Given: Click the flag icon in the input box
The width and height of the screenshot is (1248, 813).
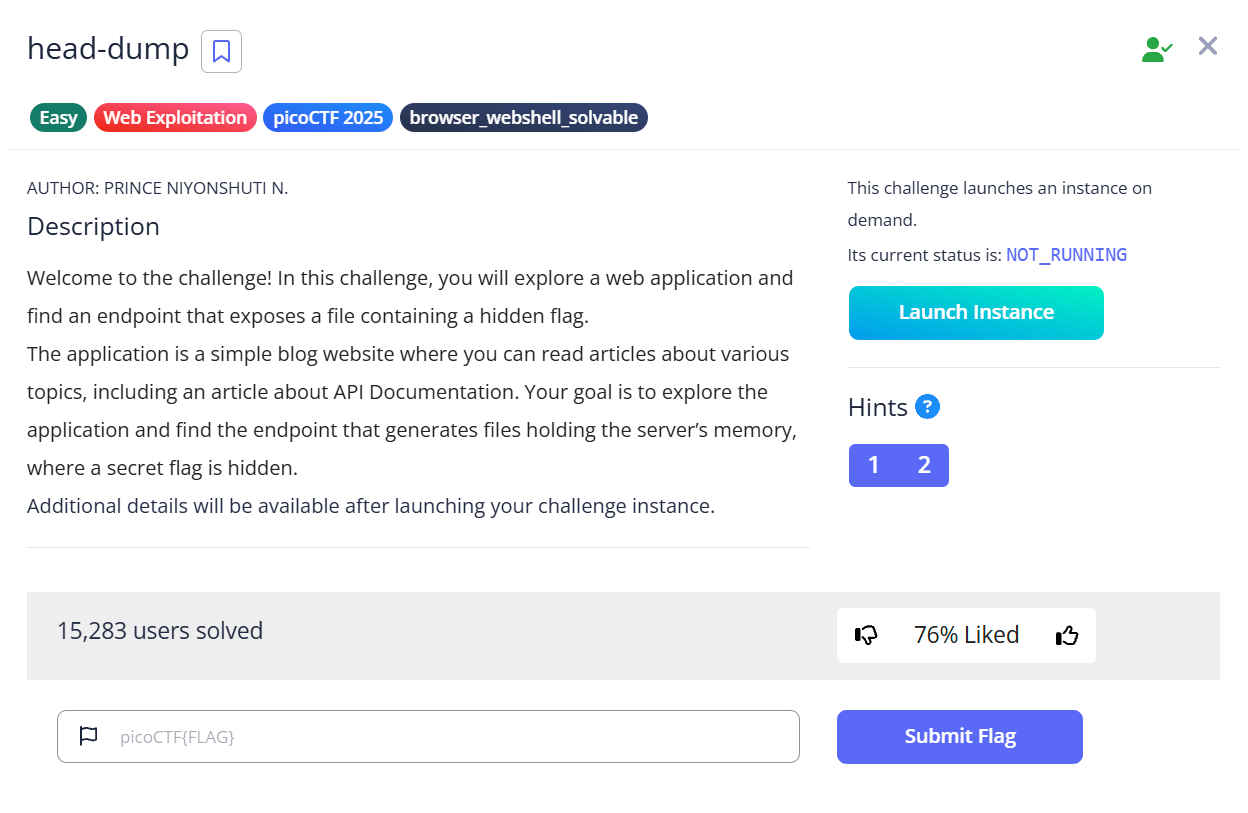Looking at the screenshot, I should 88,737.
